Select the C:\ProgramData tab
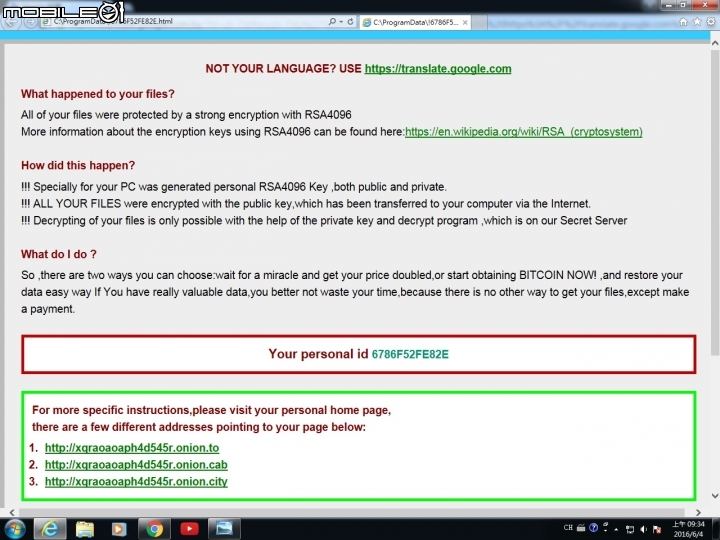 415,22
